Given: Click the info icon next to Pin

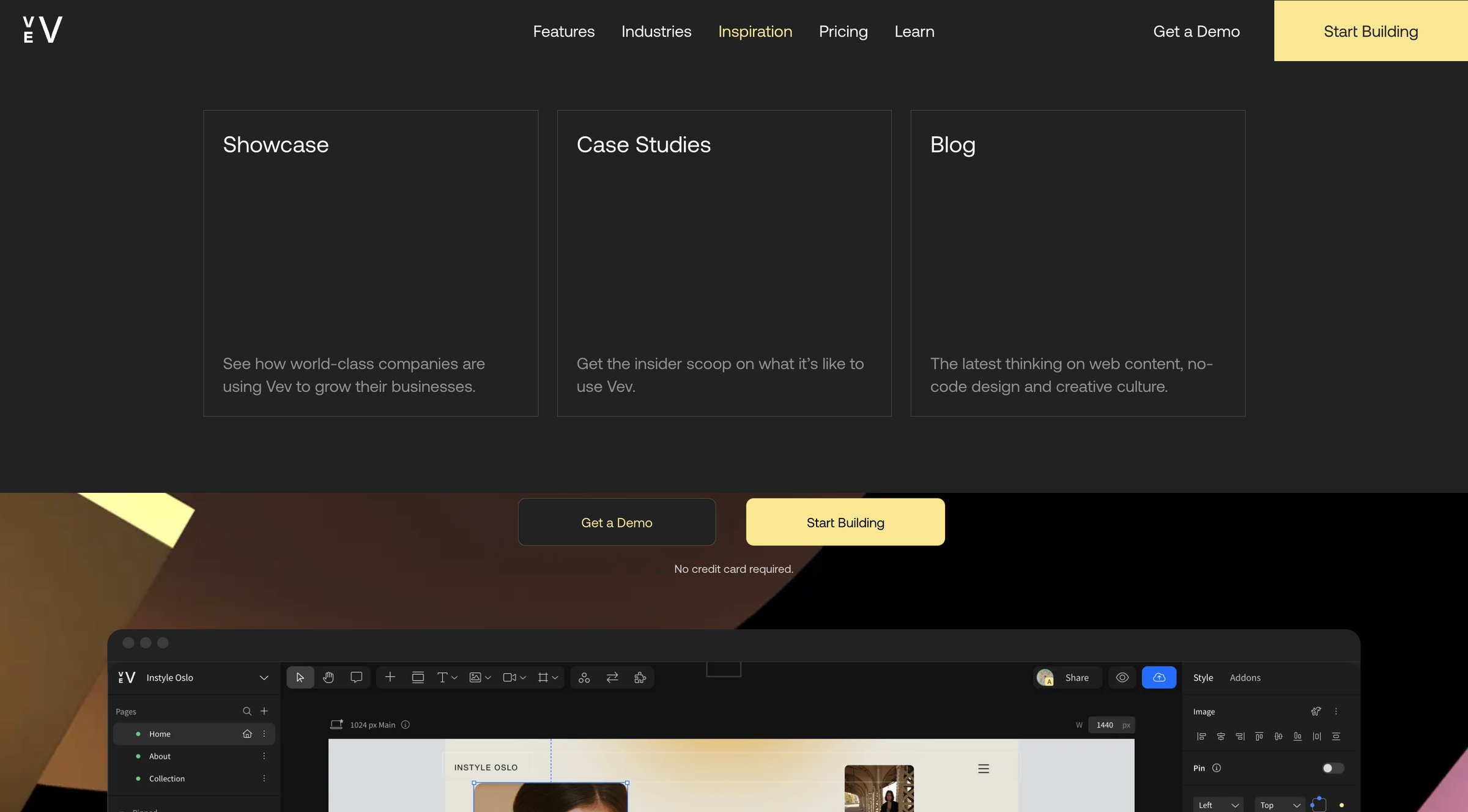Looking at the screenshot, I should [1217, 768].
